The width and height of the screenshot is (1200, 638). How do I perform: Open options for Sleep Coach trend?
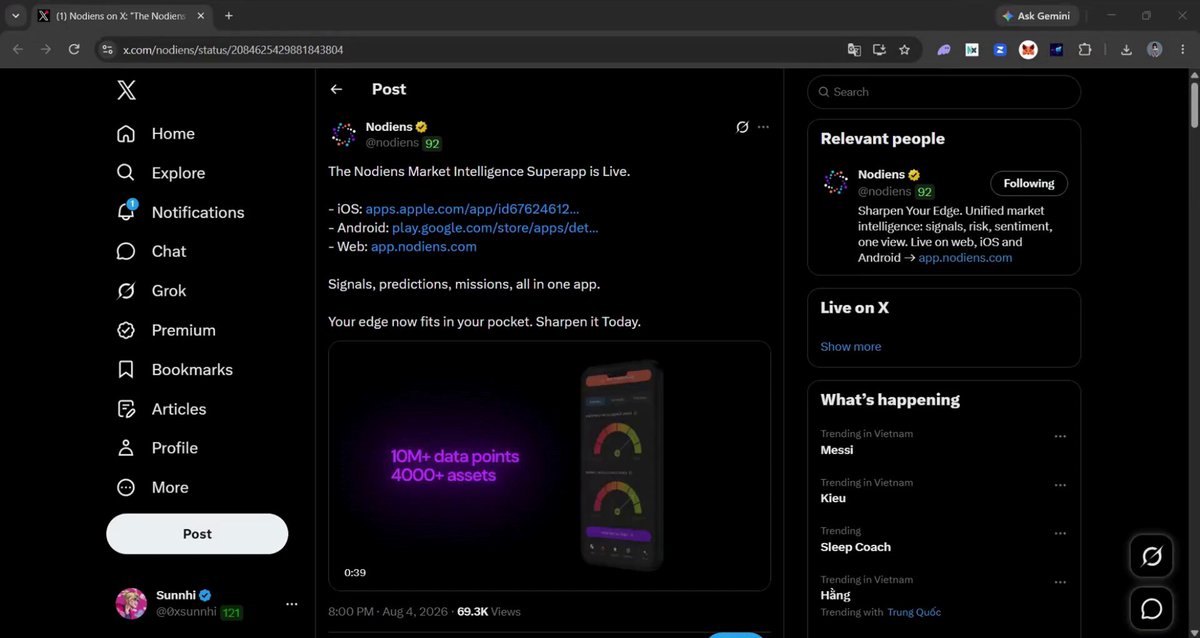coord(1060,533)
